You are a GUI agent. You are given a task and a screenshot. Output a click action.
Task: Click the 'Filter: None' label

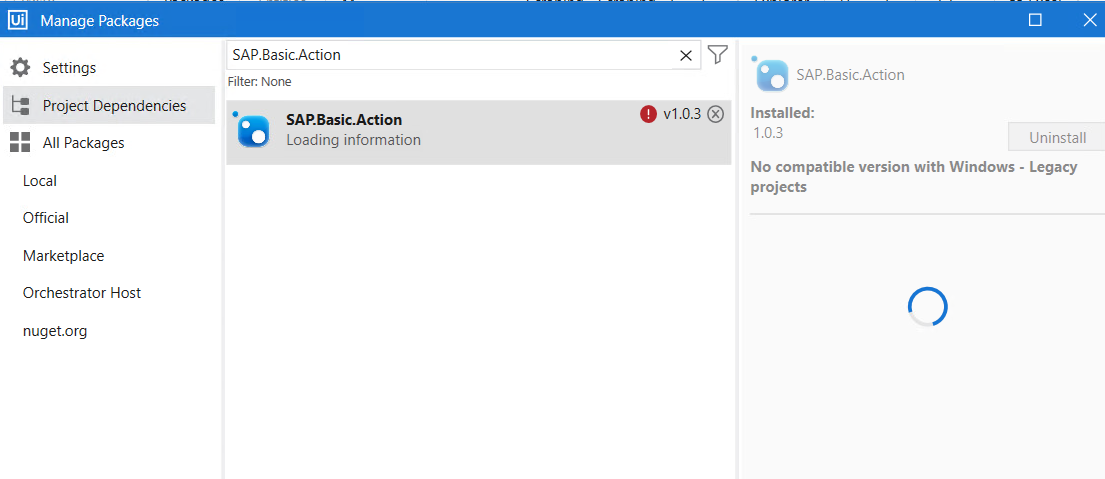click(x=259, y=82)
